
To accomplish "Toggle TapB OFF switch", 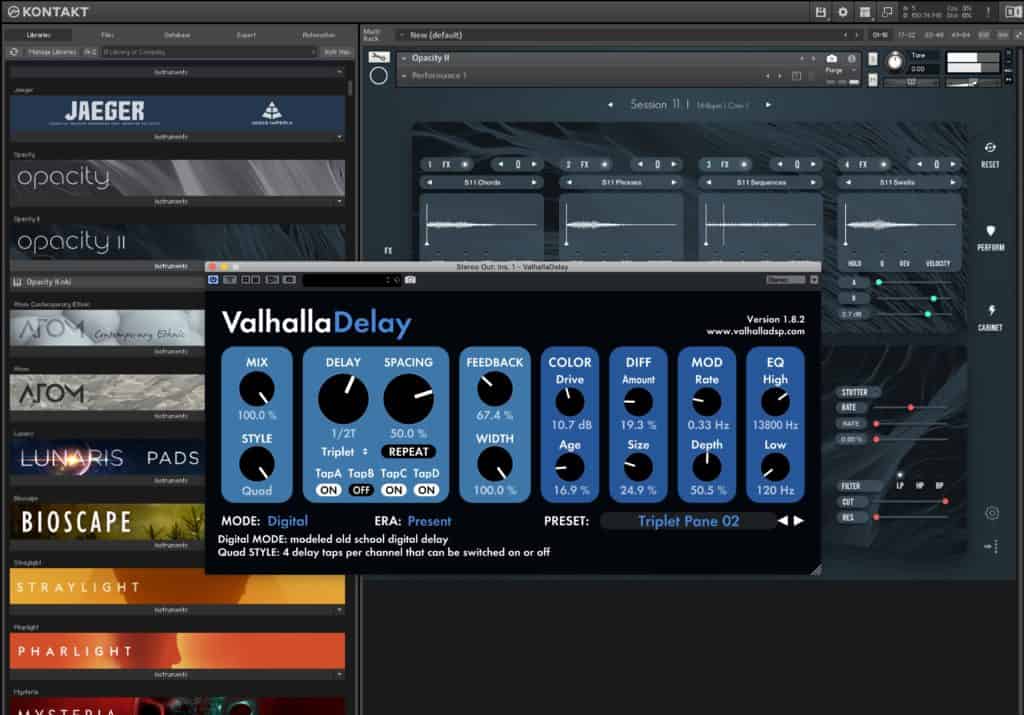I will [x=361, y=490].
